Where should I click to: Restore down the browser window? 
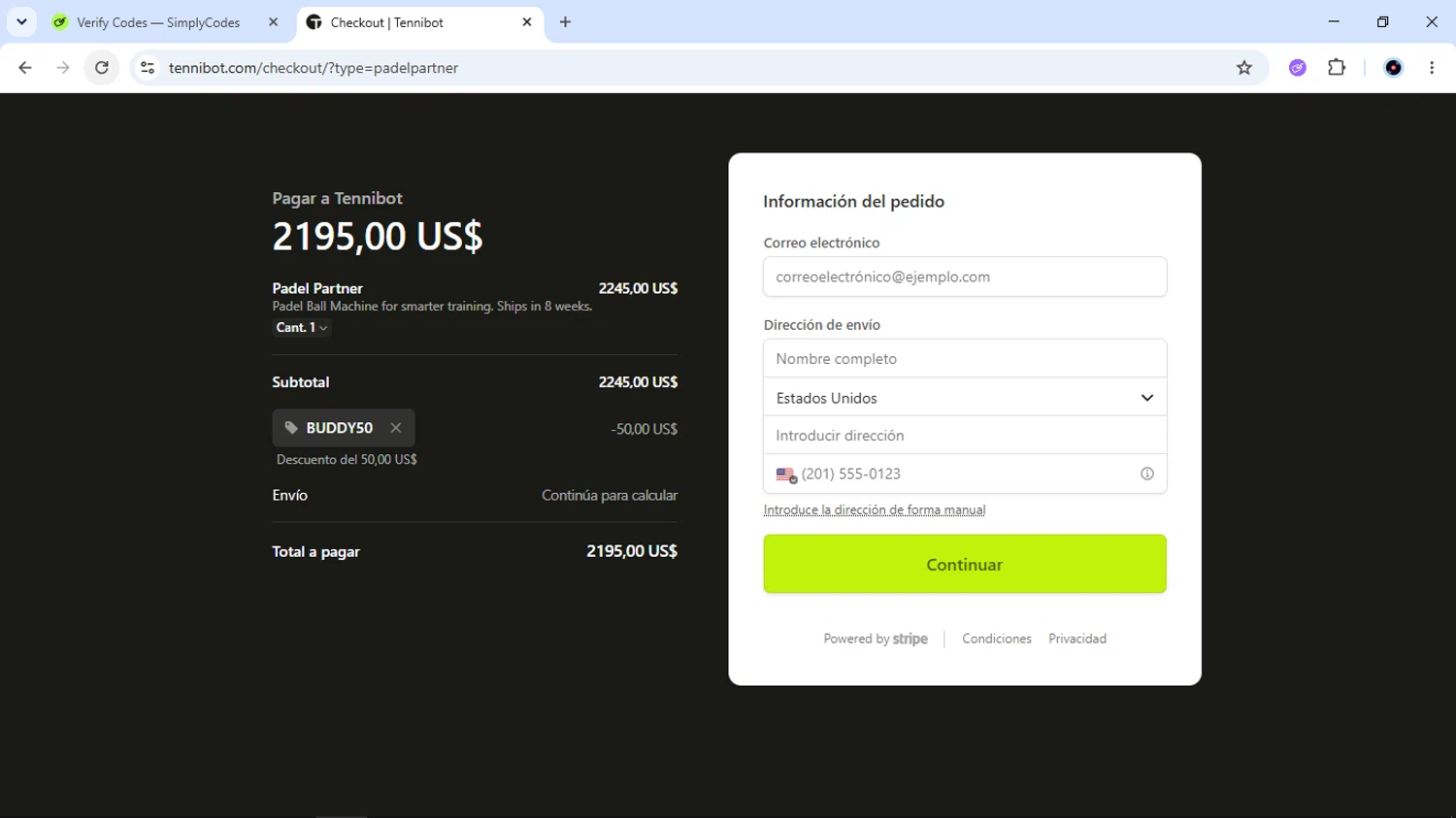click(x=1382, y=21)
